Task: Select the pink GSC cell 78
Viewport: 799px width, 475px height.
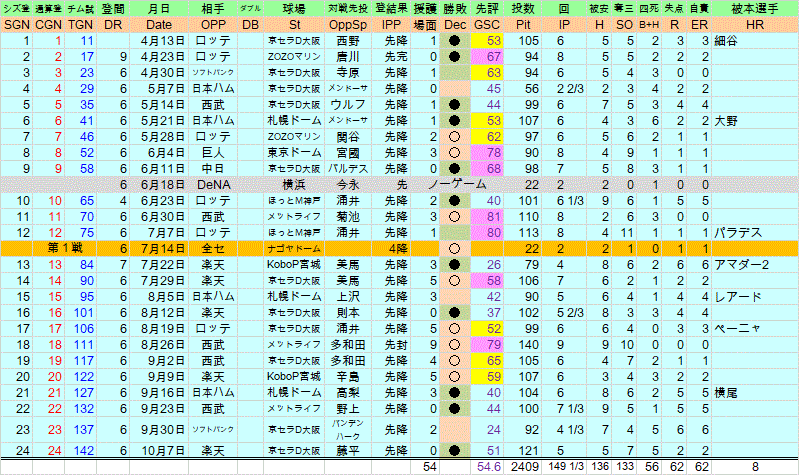Action: click(x=487, y=153)
